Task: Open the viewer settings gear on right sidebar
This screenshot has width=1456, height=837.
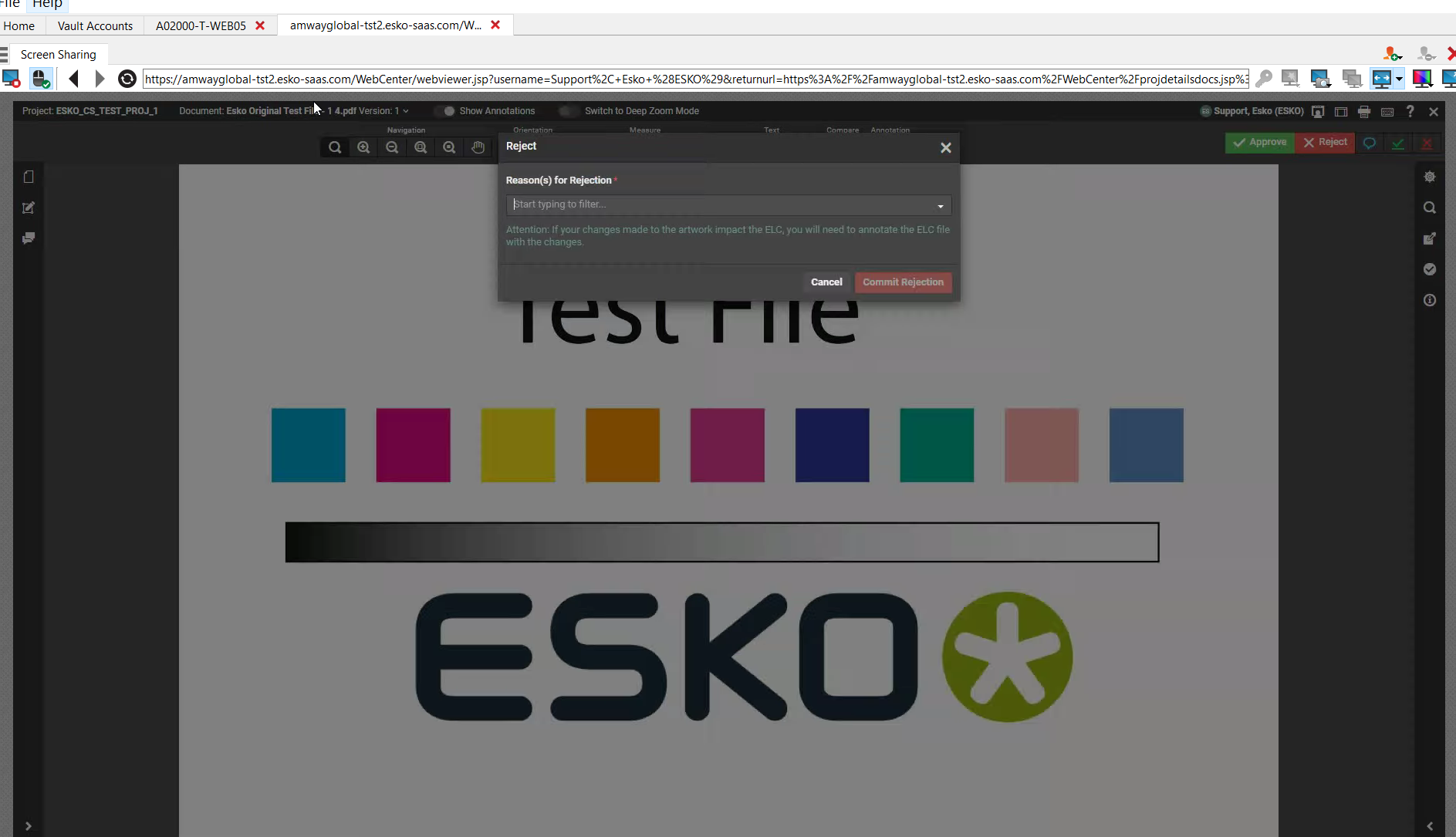Action: click(x=1430, y=176)
